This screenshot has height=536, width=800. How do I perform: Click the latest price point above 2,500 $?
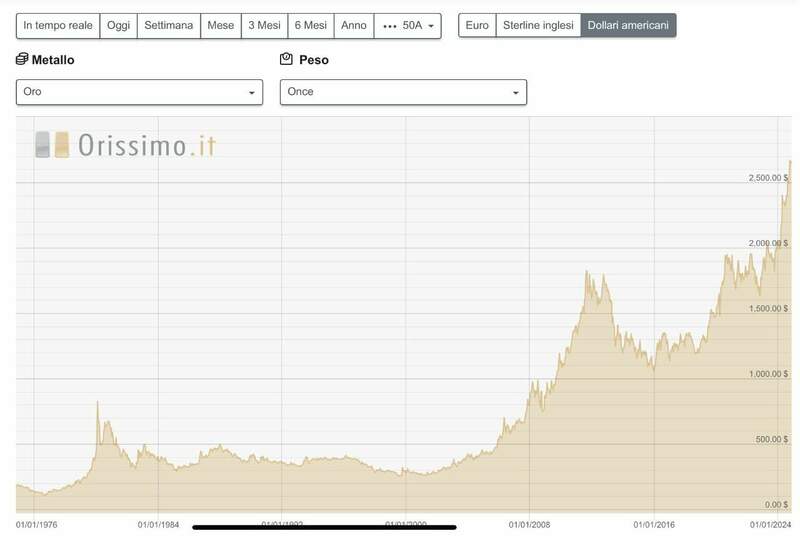[790, 162]
